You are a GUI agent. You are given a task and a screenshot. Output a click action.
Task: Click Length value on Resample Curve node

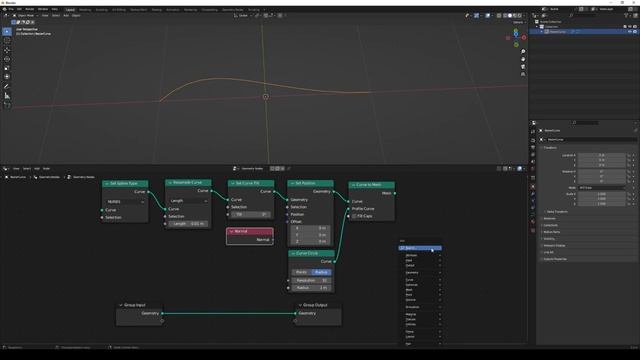tap(188, 224)
